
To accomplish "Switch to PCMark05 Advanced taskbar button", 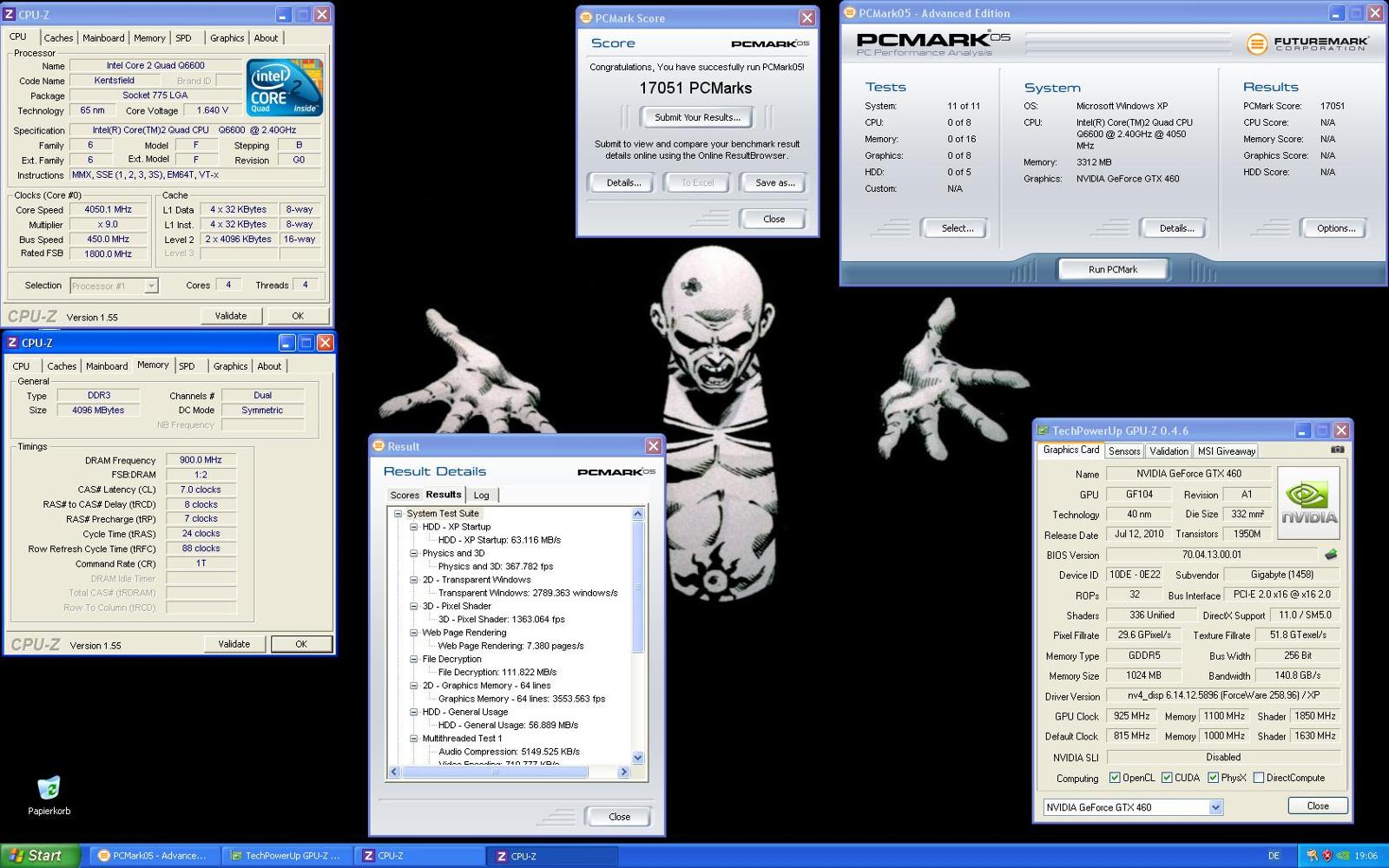I will click(x=153, y=856).
